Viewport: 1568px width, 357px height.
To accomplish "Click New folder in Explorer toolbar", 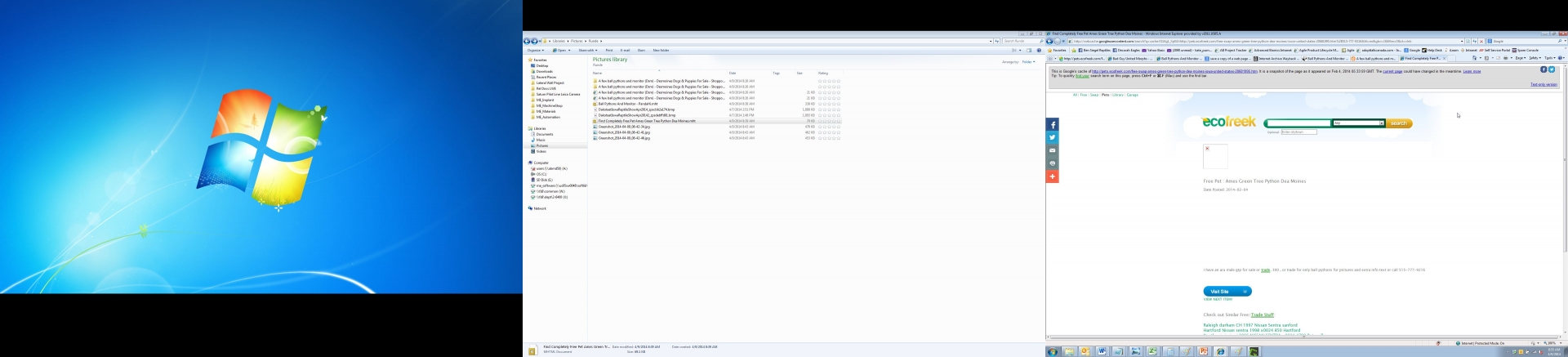I will [661, 50].
